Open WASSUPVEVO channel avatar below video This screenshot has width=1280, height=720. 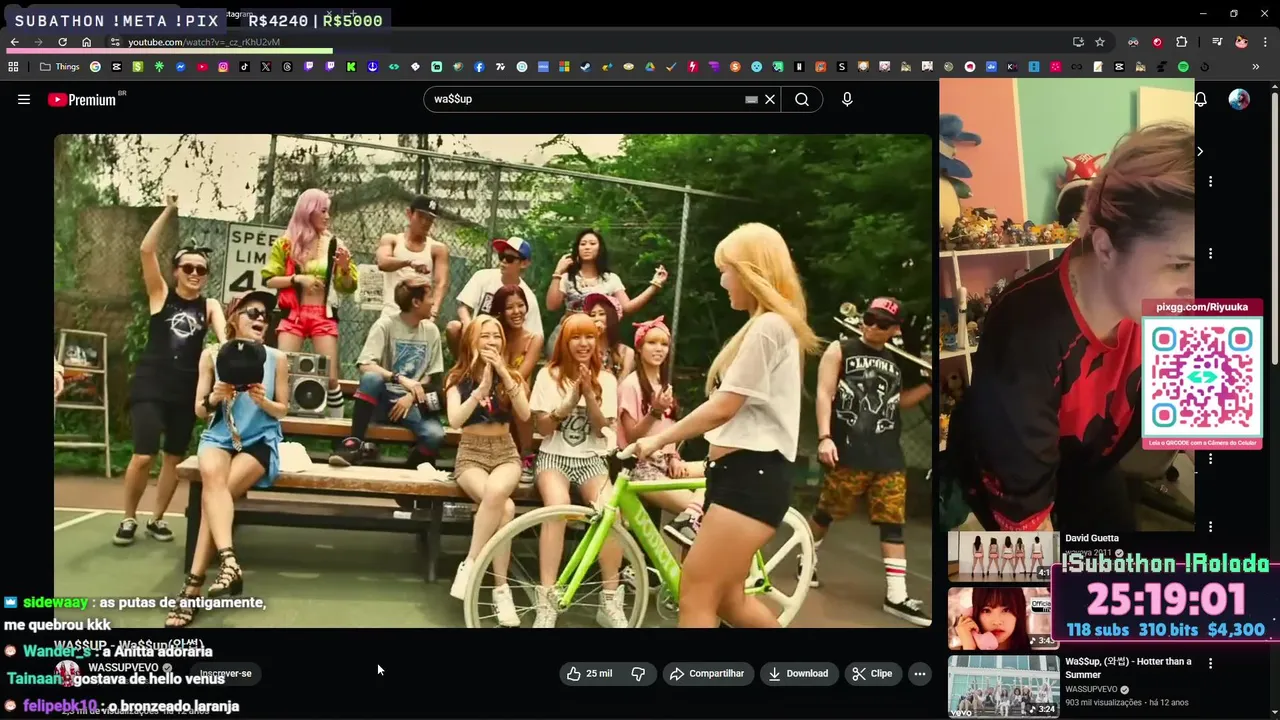pos(67,673)
